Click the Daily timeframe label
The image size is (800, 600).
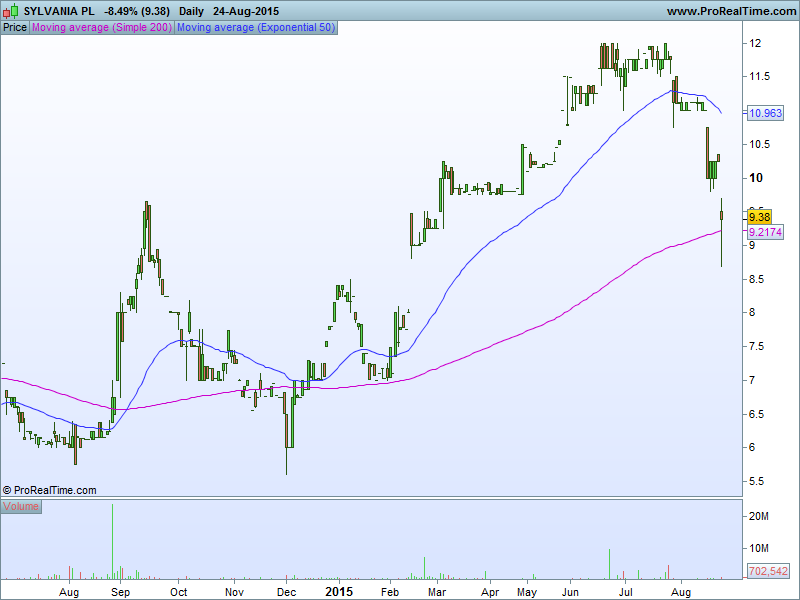click(x=192, y=11)
